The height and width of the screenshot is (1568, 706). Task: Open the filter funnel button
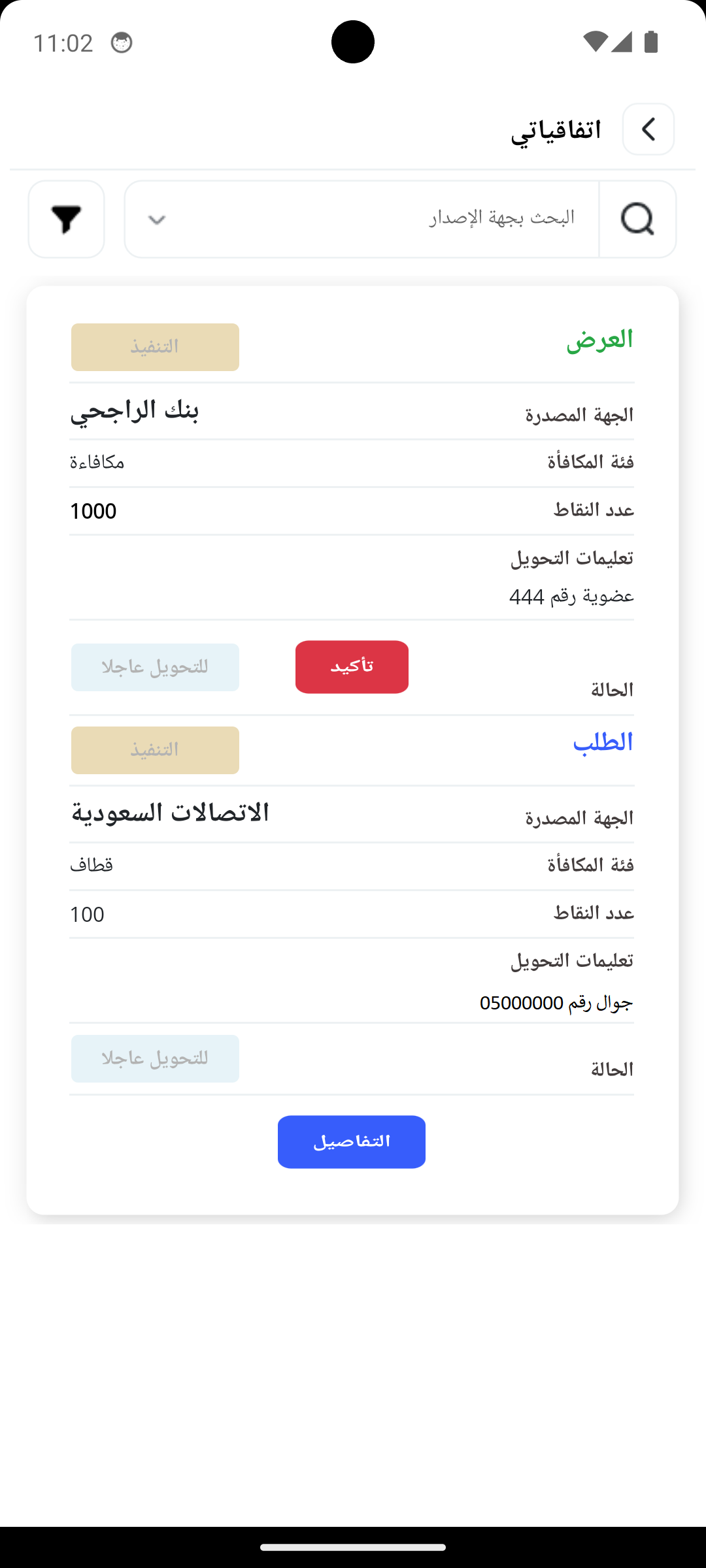tap(67, 219)
